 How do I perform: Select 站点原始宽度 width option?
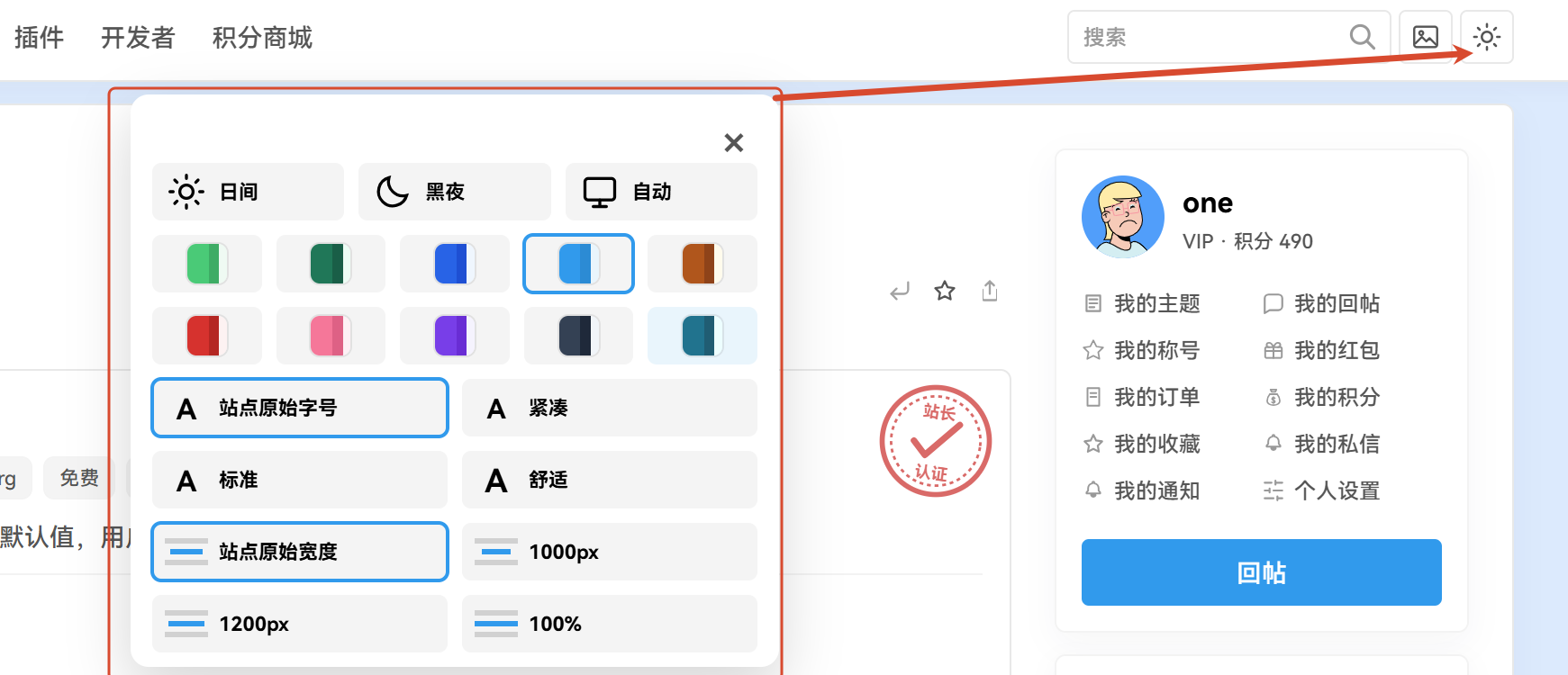pyautogui.click(x=300, y=552)
